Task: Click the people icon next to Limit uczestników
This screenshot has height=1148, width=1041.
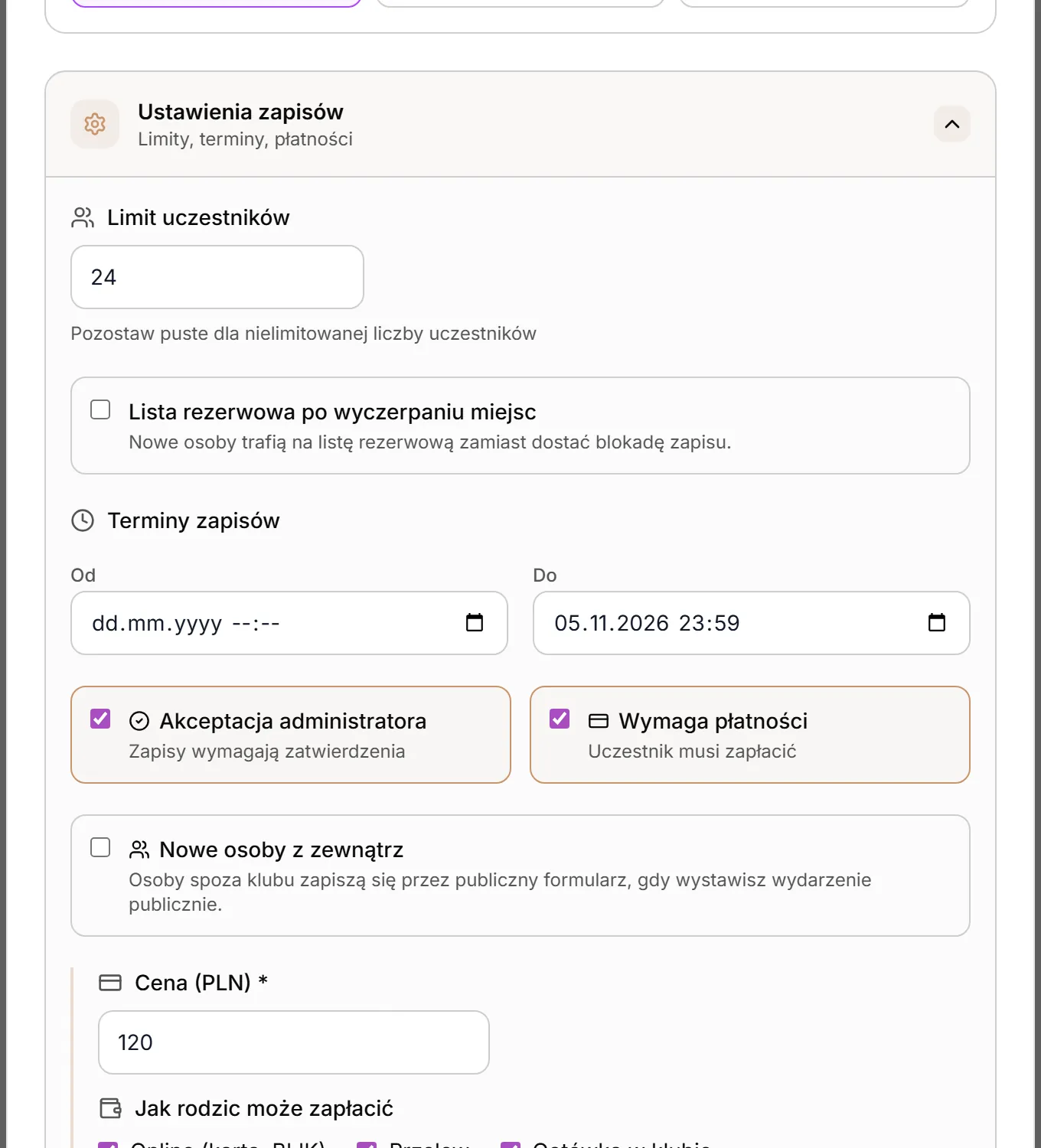Action: click(x=83, y=217)
